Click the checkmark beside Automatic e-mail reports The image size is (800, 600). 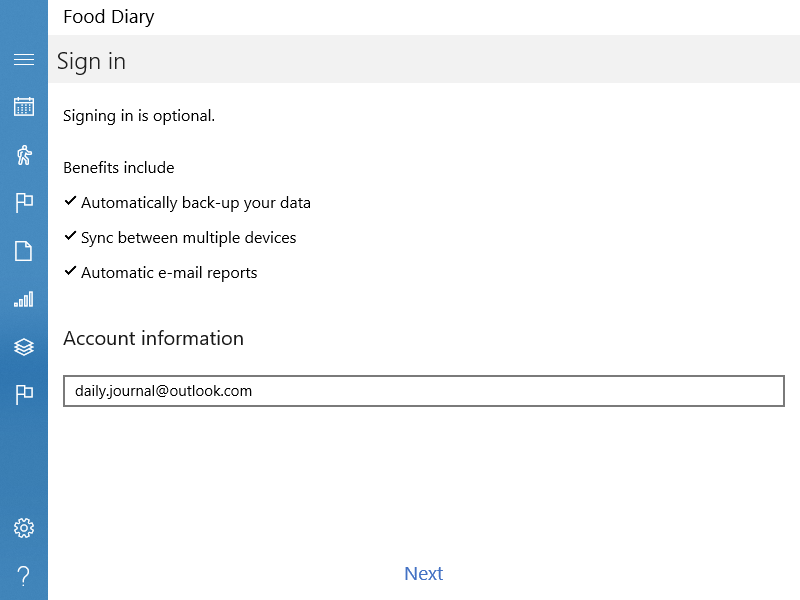[70, 271]
